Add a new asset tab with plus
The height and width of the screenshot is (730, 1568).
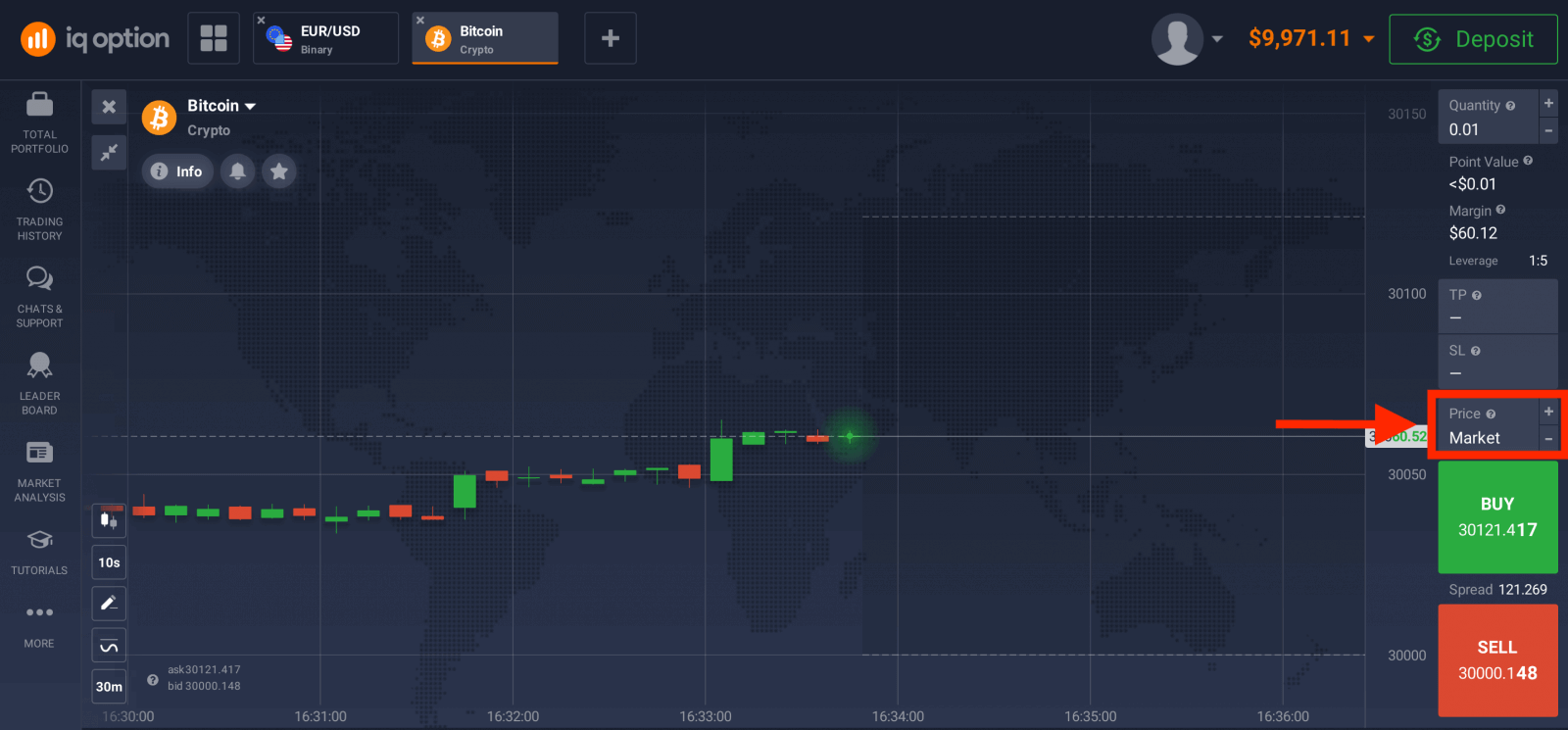click(x=611, y=38)
